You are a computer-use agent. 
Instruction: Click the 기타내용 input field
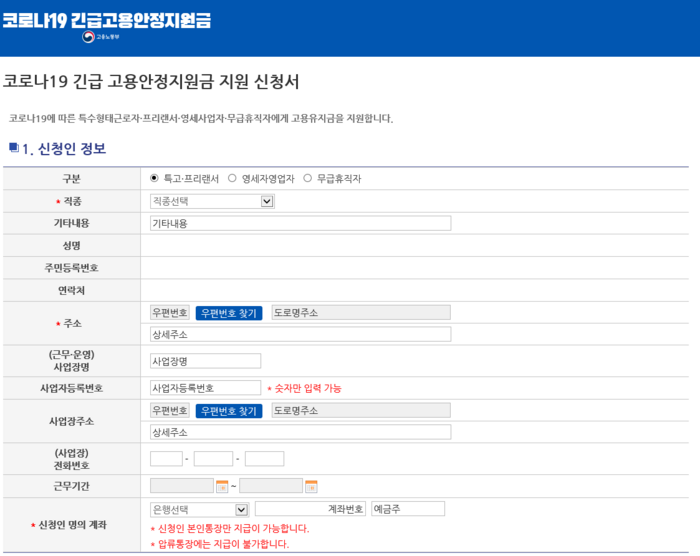click(300, 223)
